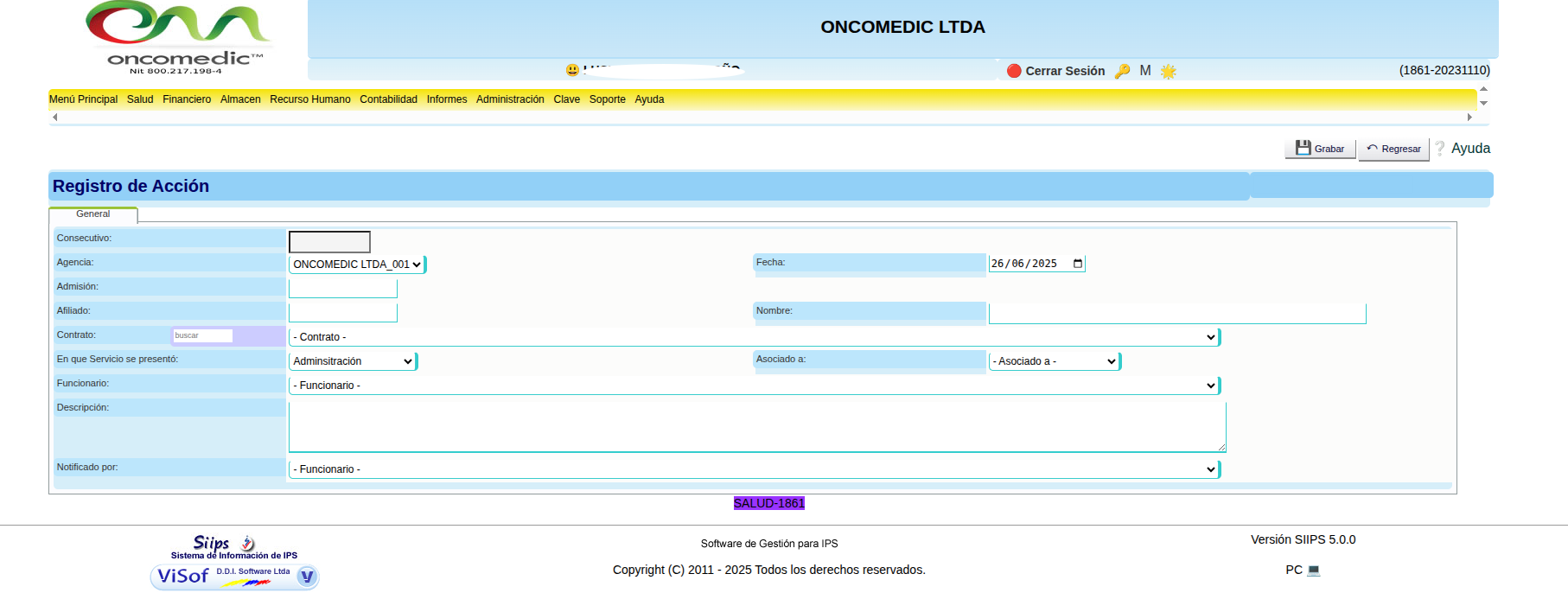
Task: Open the Asociado a dropdown
Action: pyautogui.click(x=1054, y=361)
